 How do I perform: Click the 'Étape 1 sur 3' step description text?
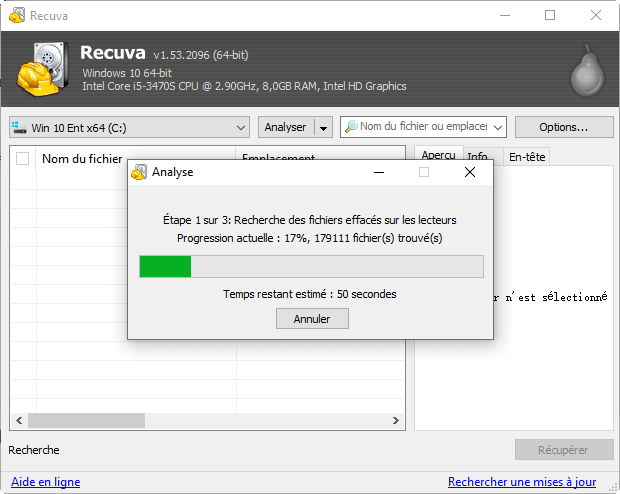[x=310, y=220]
